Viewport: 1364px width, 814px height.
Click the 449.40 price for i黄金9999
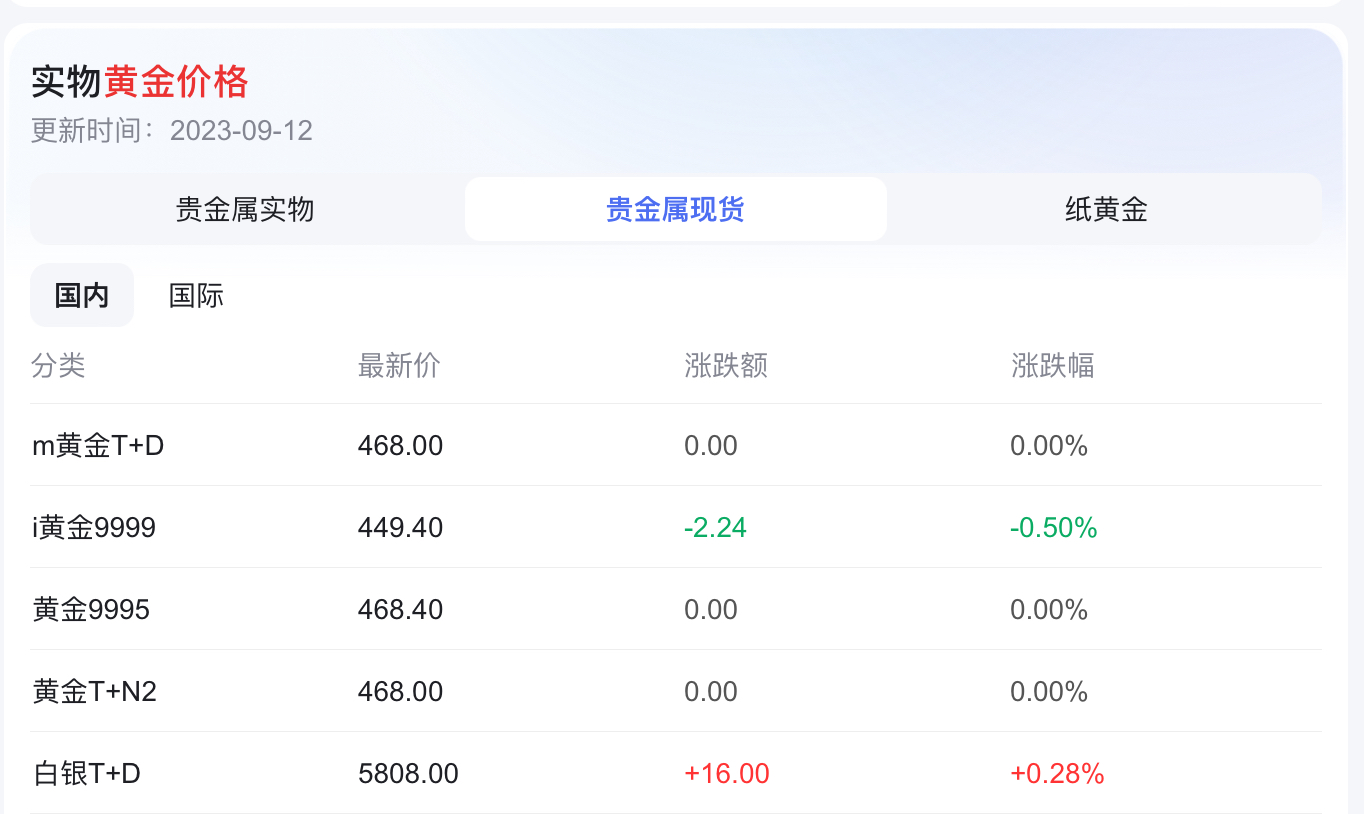(x=400, y=527)
